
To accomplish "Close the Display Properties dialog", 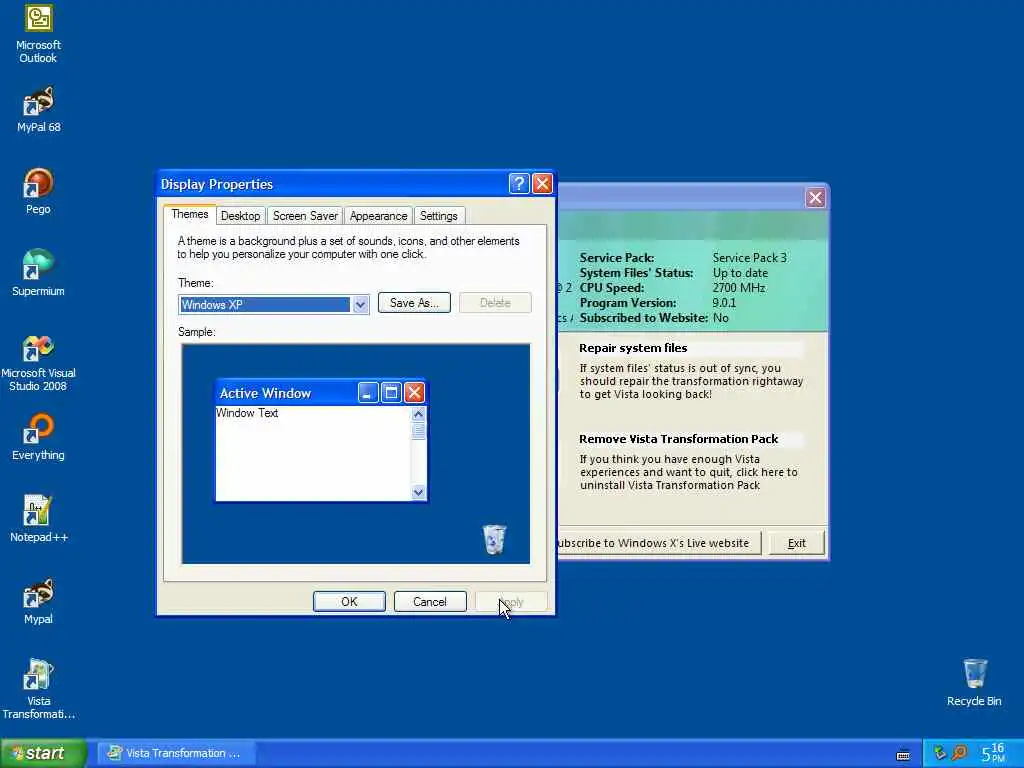I will (542, 184).
